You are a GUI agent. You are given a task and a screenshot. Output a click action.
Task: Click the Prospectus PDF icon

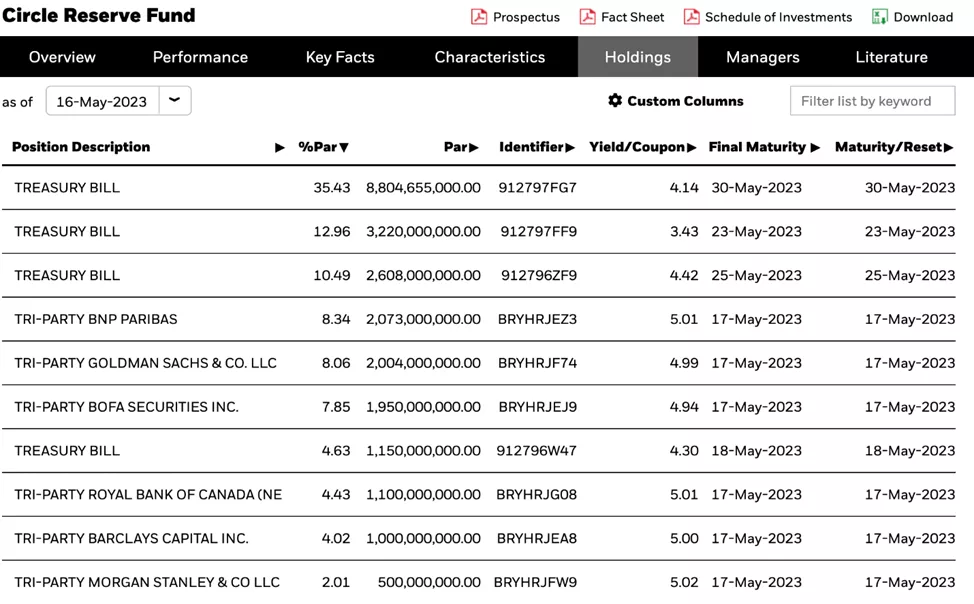pyautogui.click(x=479, y=17)
